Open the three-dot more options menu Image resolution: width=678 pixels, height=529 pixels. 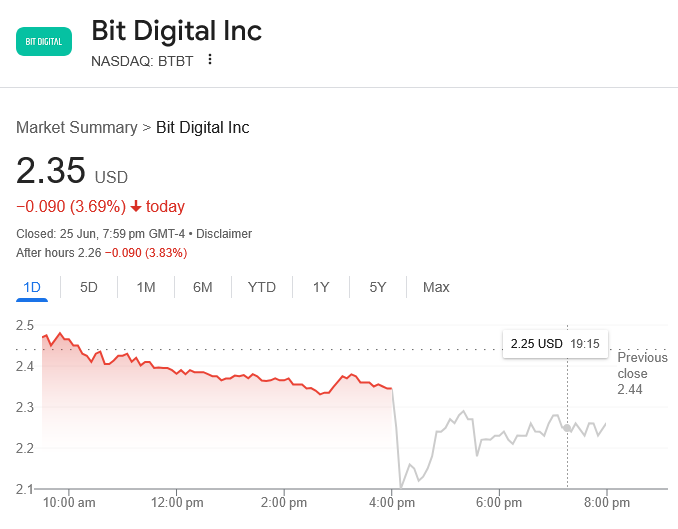click(210, 59)
